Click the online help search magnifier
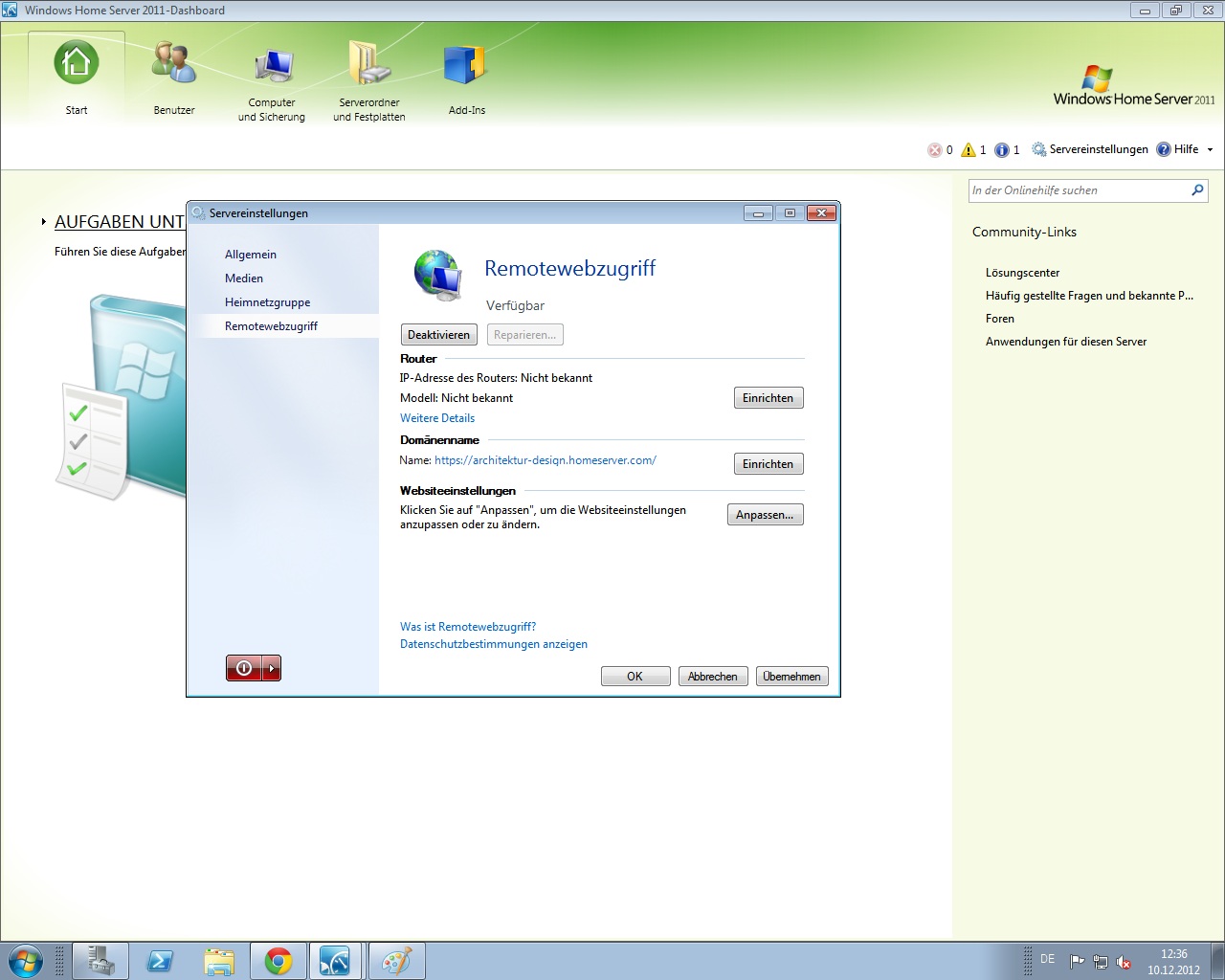1225x980 pixels. tap(1197, 190)
